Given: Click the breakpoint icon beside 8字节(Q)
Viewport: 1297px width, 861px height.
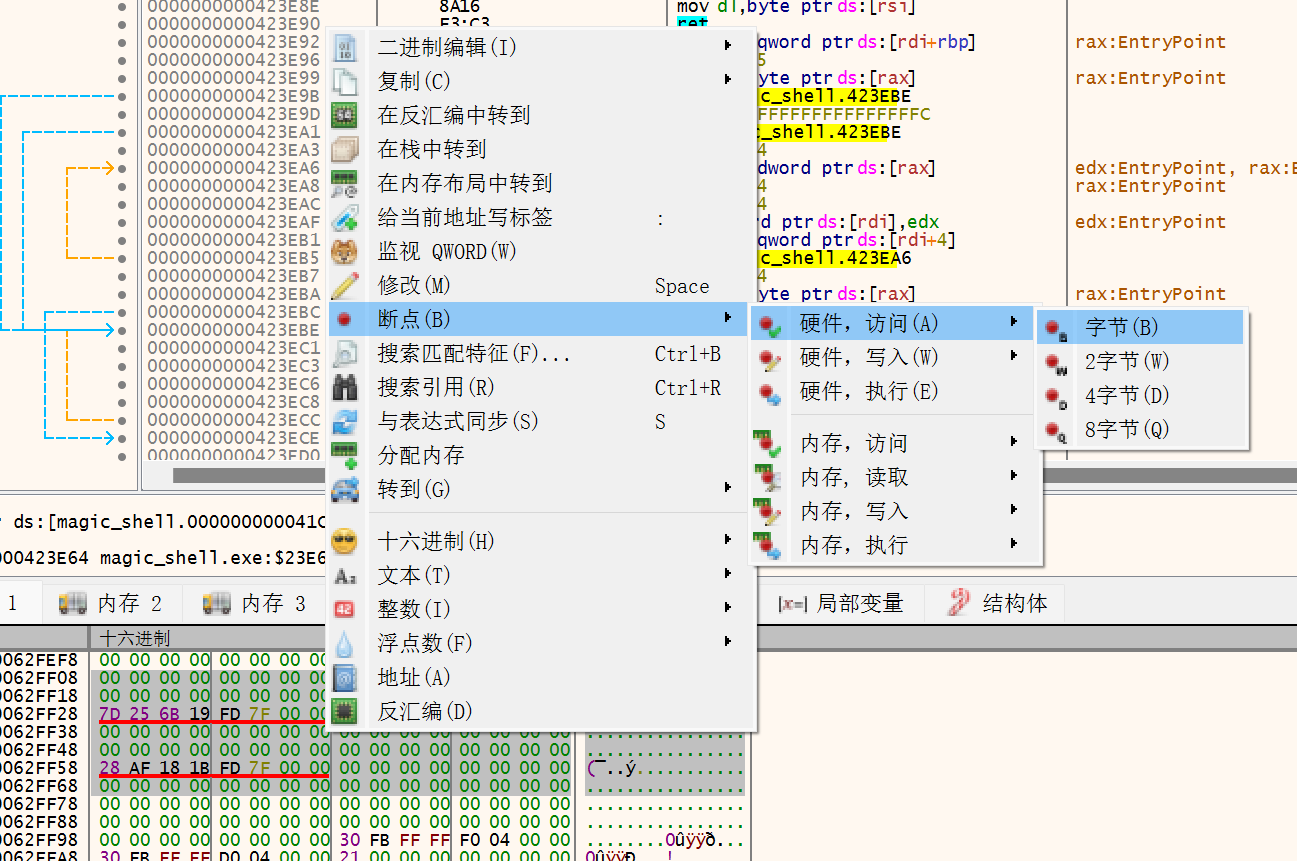Looking at the screenshot, I should [x=1057, y=430].
